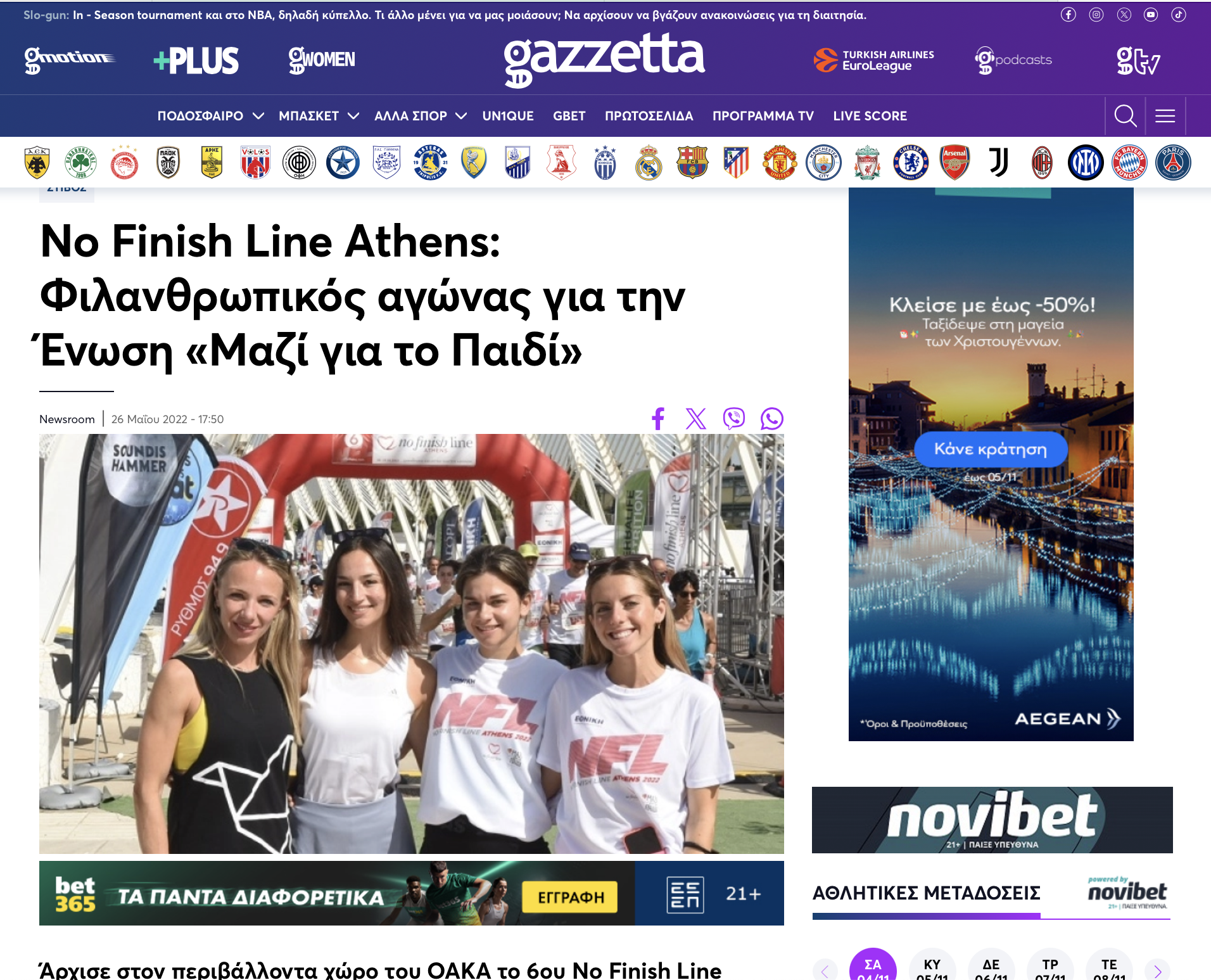Visit Gazzetta's Instagram page icon

1096,15
